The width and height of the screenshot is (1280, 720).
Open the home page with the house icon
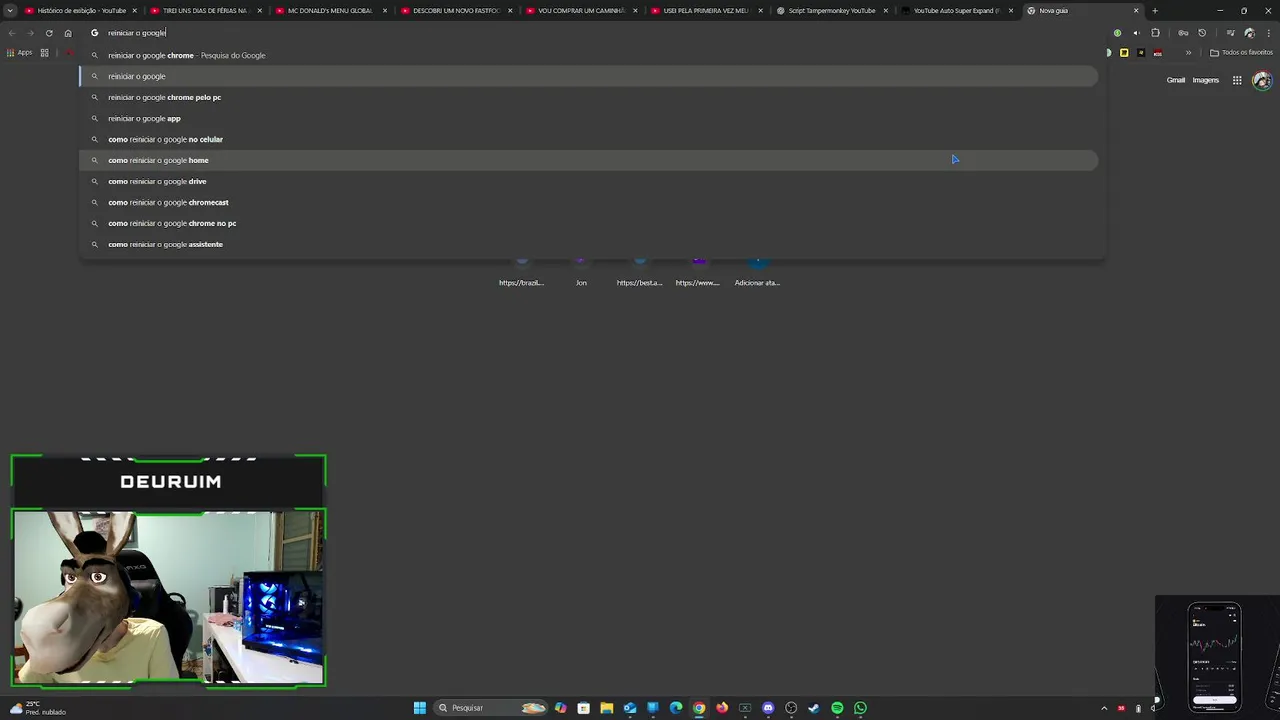tap(68, 33)
